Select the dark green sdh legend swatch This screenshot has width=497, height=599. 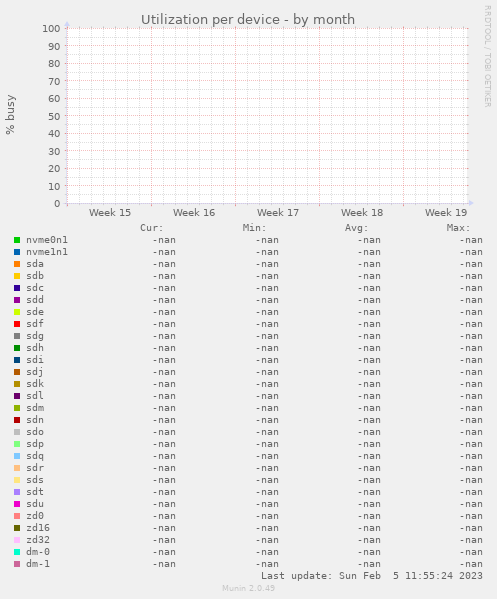tap(17, 348)
